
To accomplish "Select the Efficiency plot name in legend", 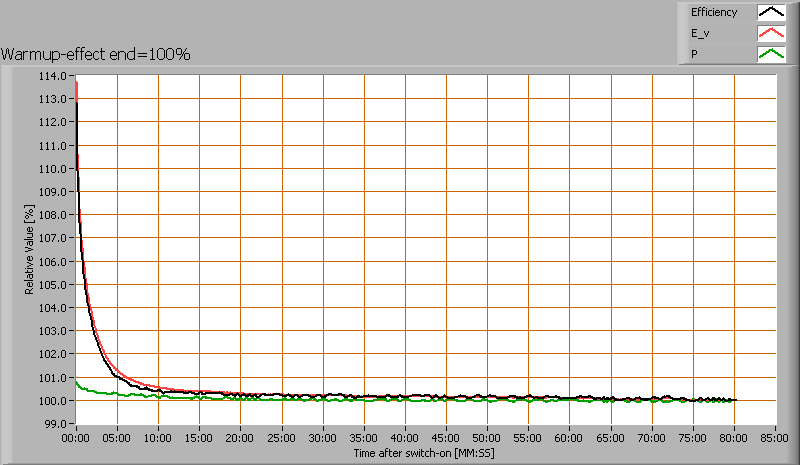I will 713,13.
